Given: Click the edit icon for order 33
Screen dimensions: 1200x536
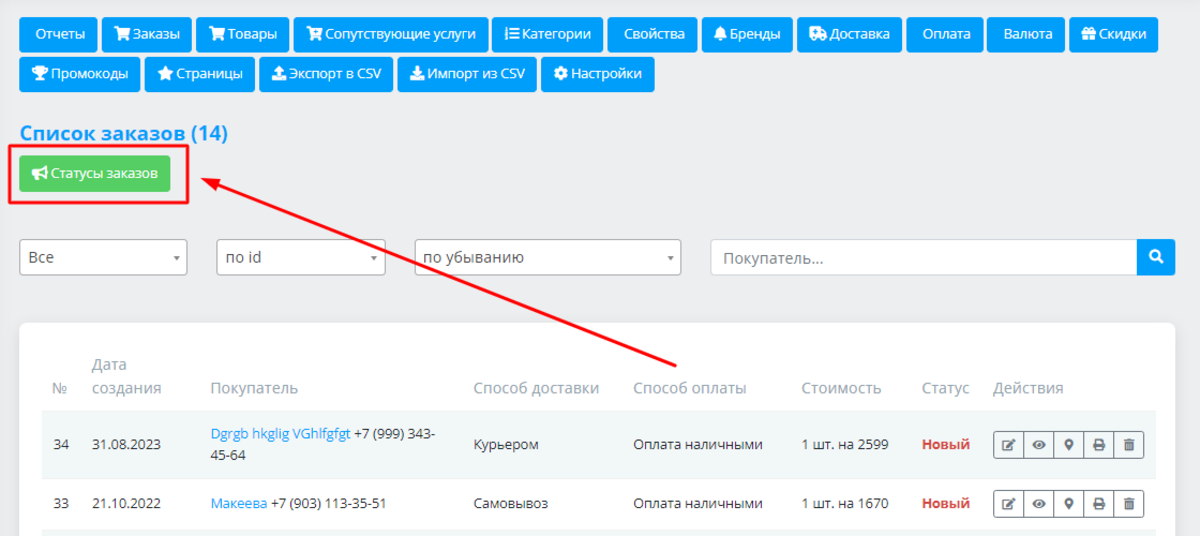Looking at the screenshot, I should (x=1008, y=504).
